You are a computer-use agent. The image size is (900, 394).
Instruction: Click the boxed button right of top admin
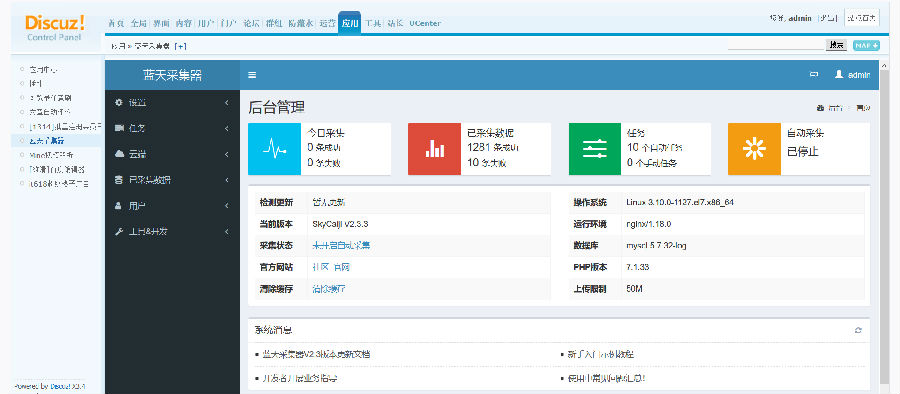[863, 18]
